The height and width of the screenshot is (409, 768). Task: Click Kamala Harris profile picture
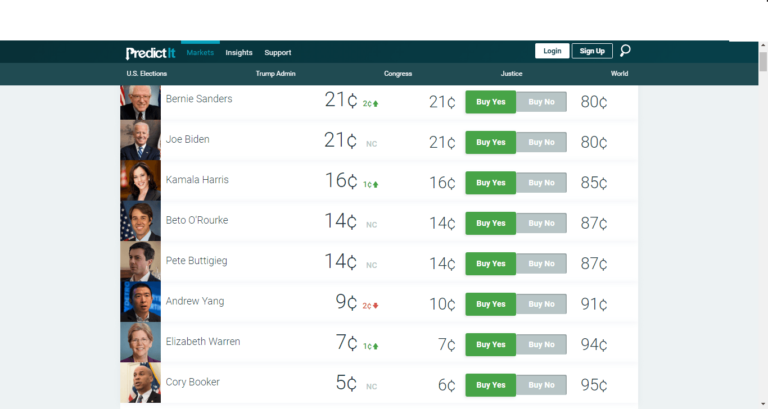click(x=140, y=181)
